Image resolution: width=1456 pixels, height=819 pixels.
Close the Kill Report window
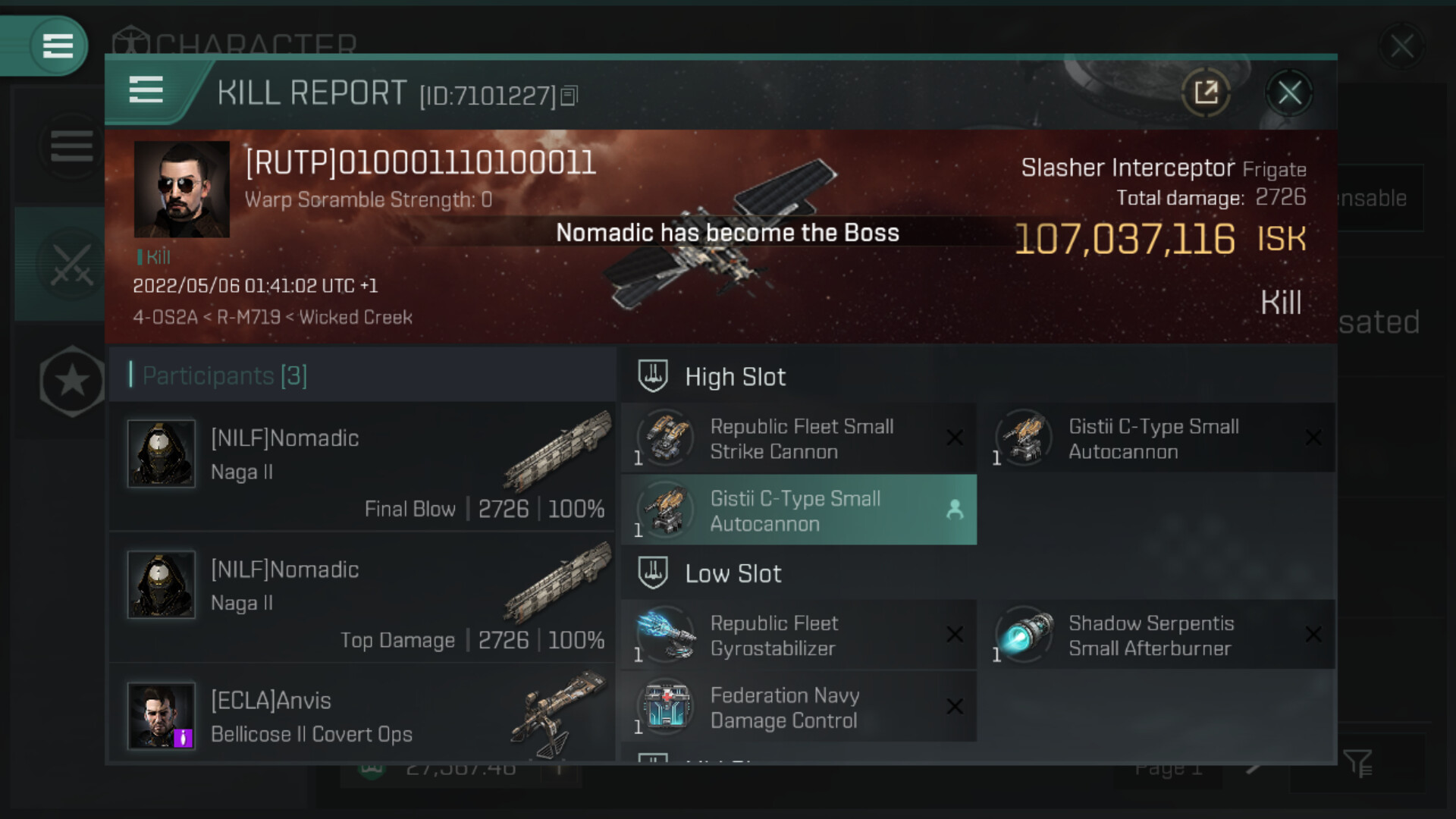[1289, 93]
